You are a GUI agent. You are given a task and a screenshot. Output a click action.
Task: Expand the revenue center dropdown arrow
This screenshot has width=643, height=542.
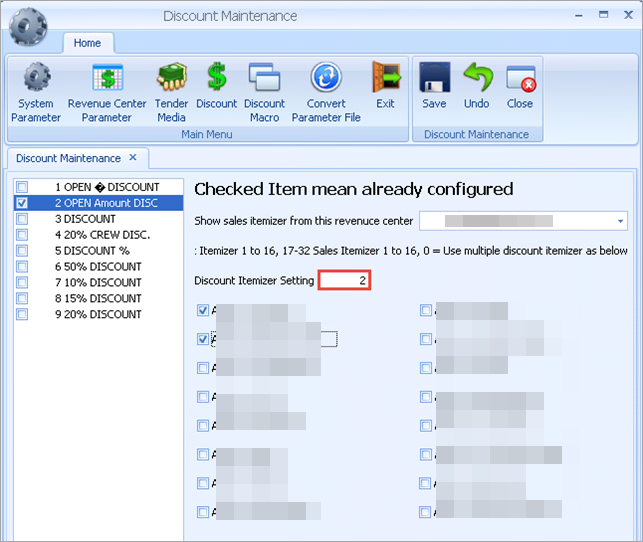click(620, 221)
